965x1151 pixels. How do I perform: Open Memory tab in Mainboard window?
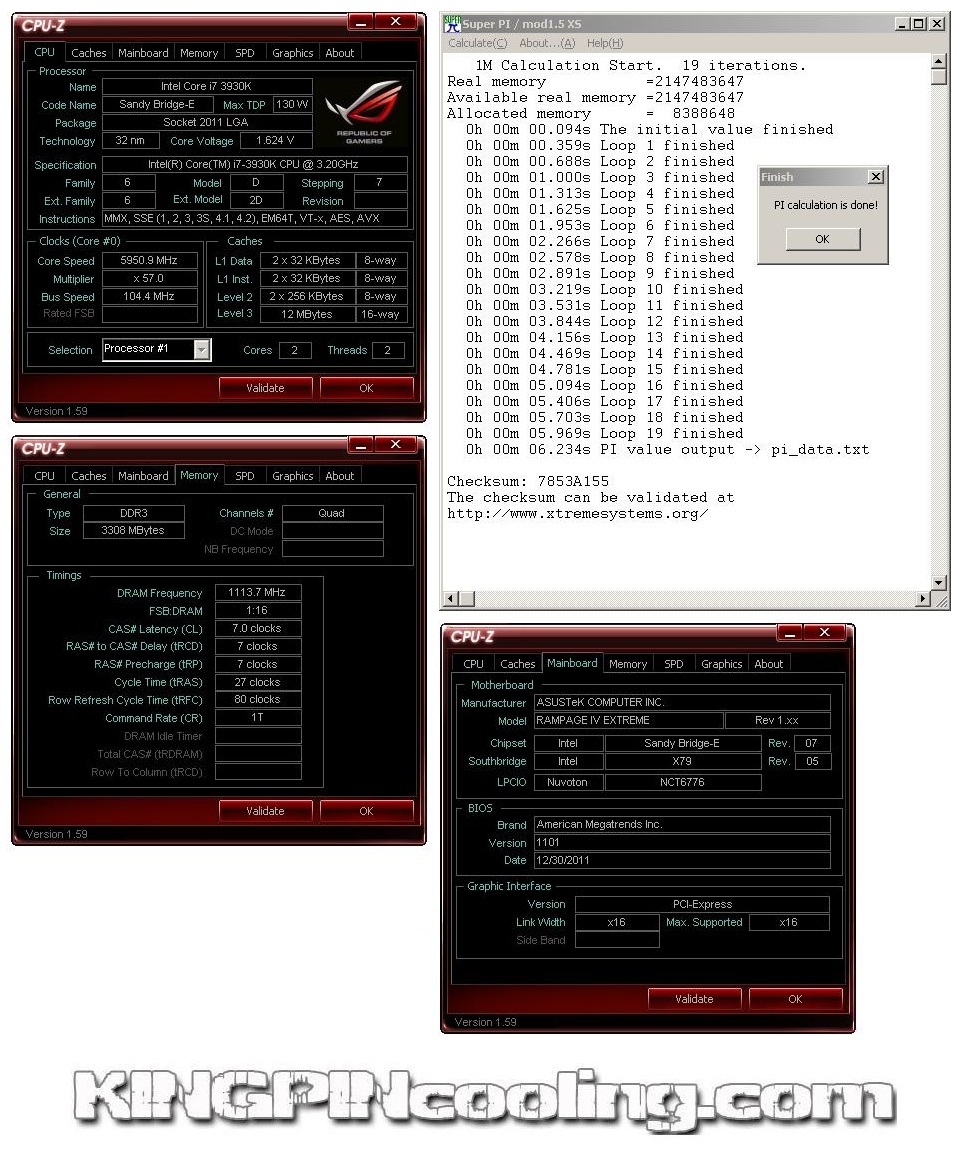point(628,664)
